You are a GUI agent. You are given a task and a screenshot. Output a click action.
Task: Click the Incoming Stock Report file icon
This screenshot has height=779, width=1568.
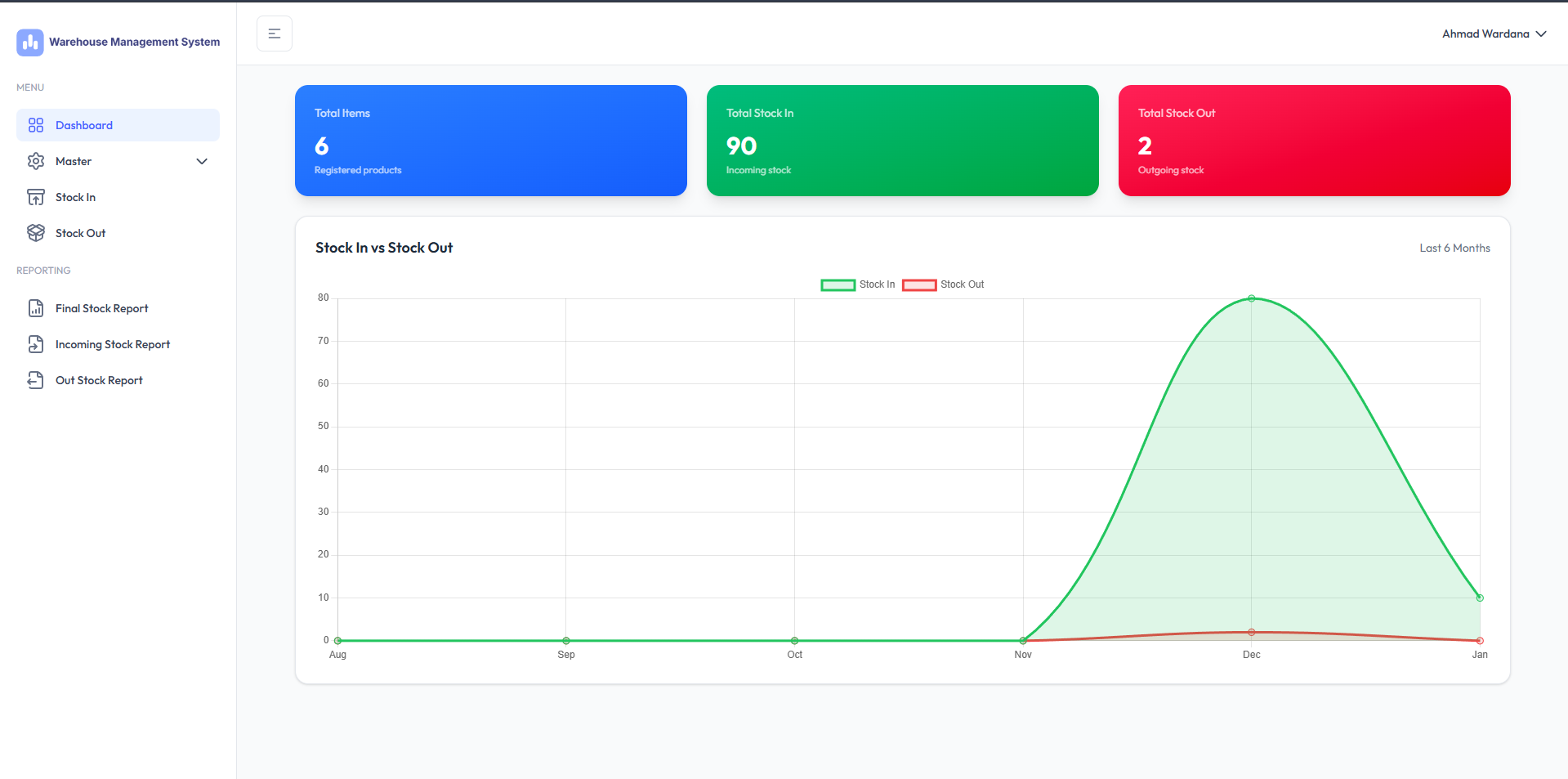click(x=36, y=344)
